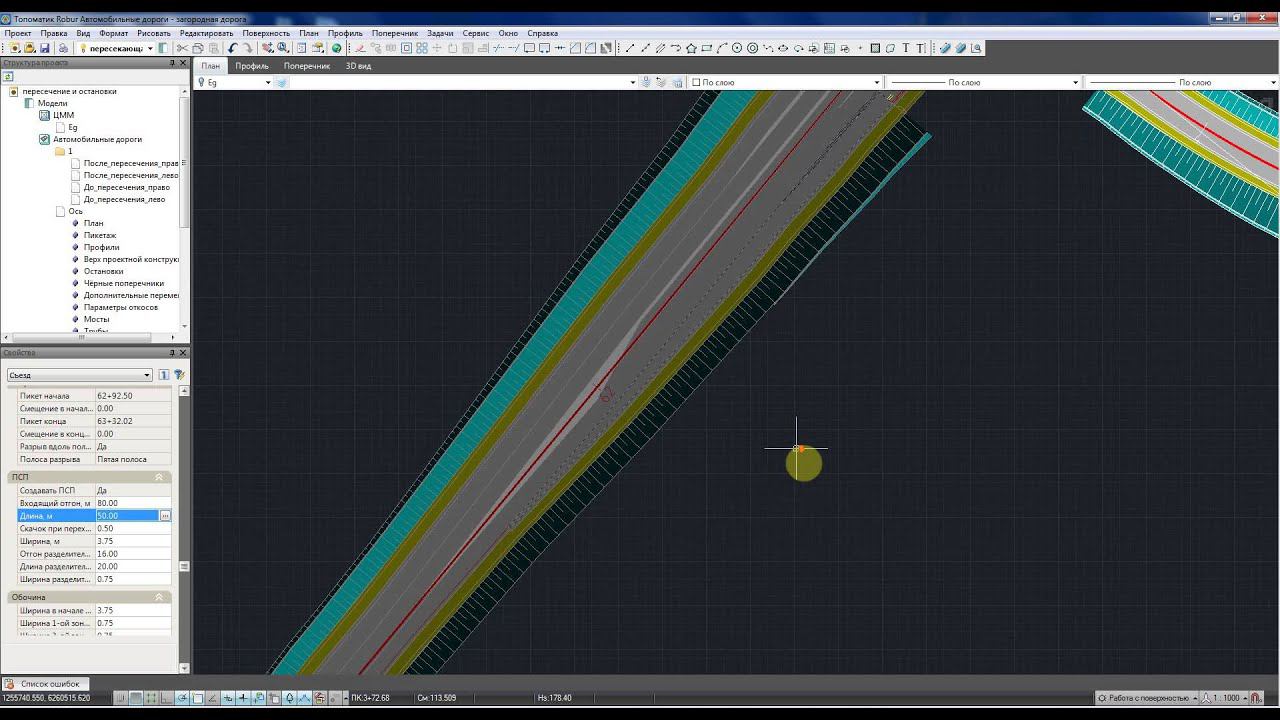Close the properties (Свойства) panel
The width and height of the screenshot is (1280, 720).
183,353
